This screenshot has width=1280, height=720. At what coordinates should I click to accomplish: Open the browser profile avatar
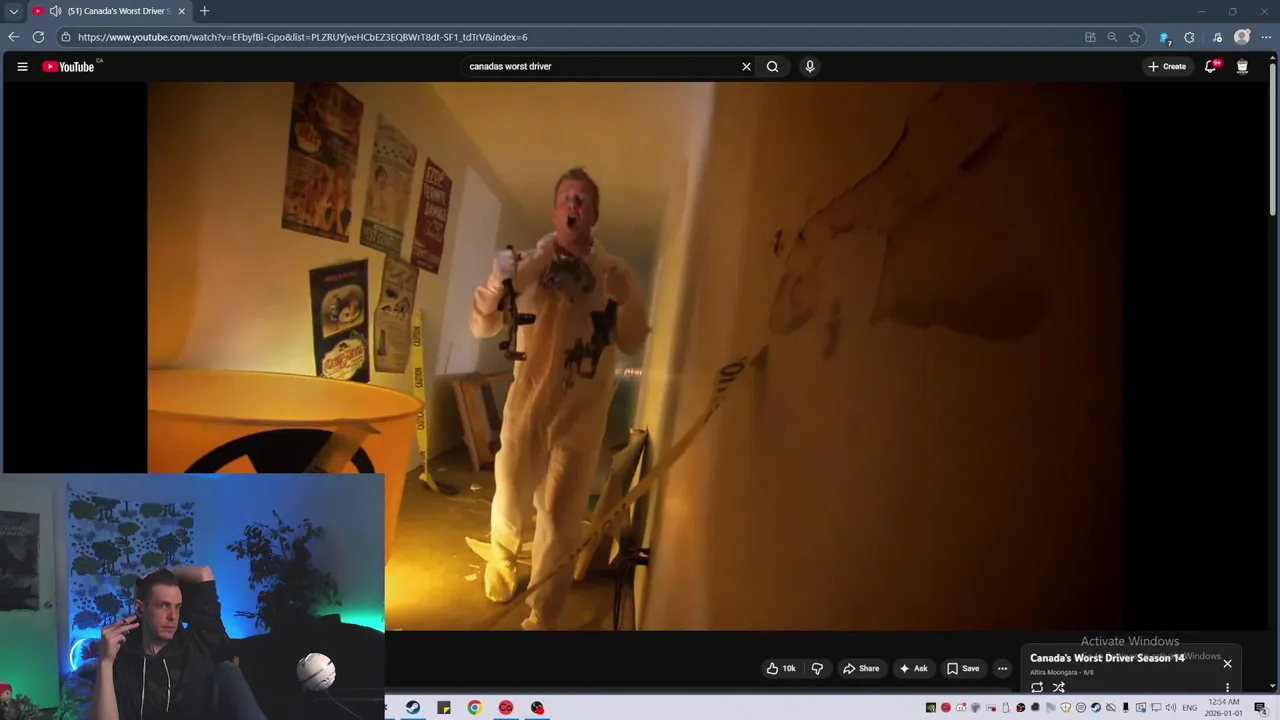1242,37
